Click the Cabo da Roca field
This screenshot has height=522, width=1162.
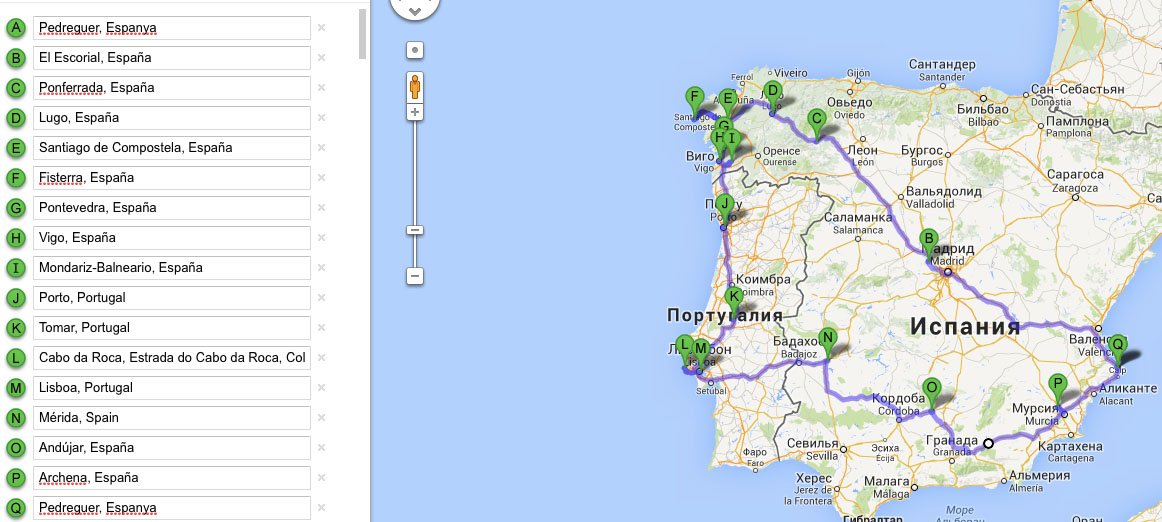tap(171, 358)
